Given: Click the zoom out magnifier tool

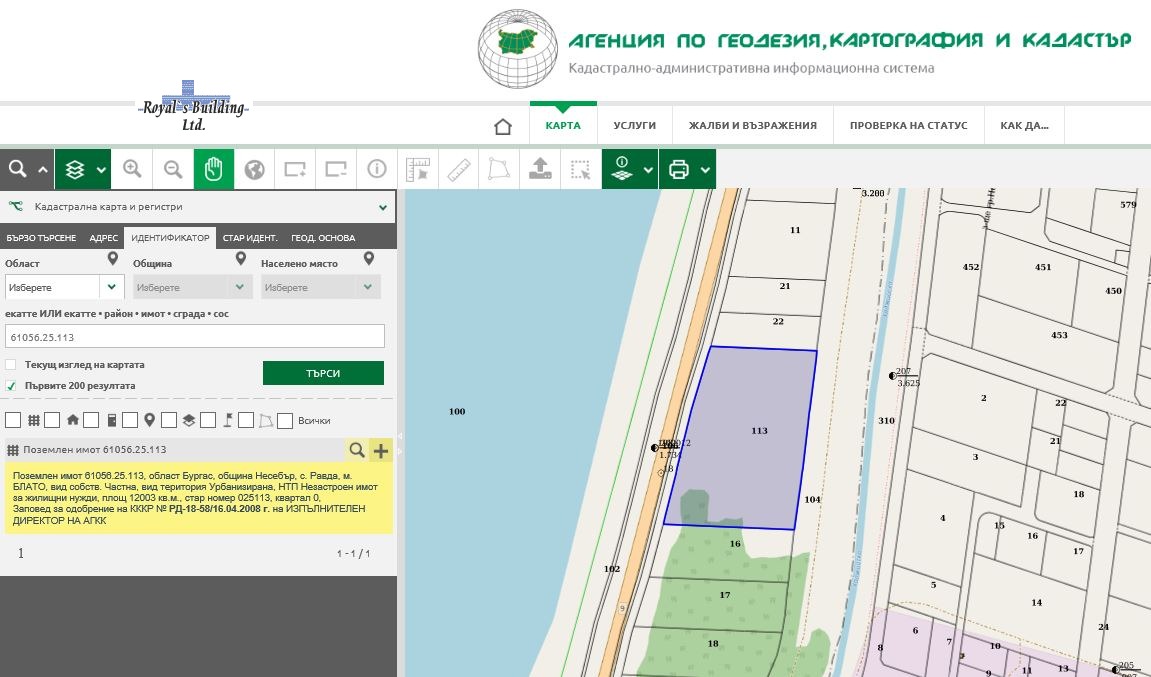Looking at the screenshot, I should click(x=173, y=170).
